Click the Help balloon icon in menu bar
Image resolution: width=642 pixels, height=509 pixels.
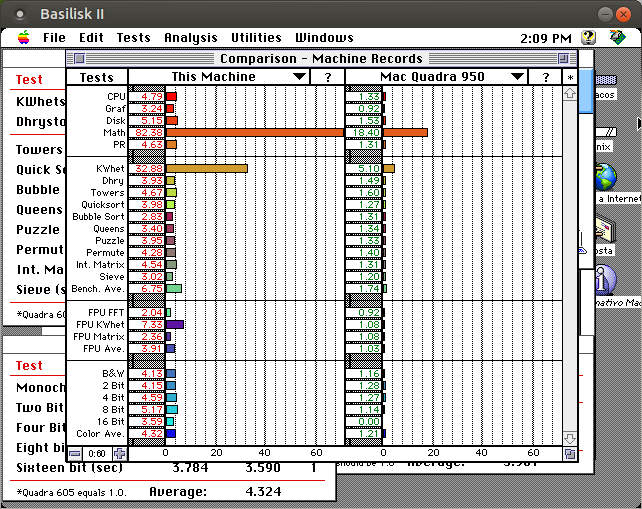pyautogui.click(x=589, y=37)
